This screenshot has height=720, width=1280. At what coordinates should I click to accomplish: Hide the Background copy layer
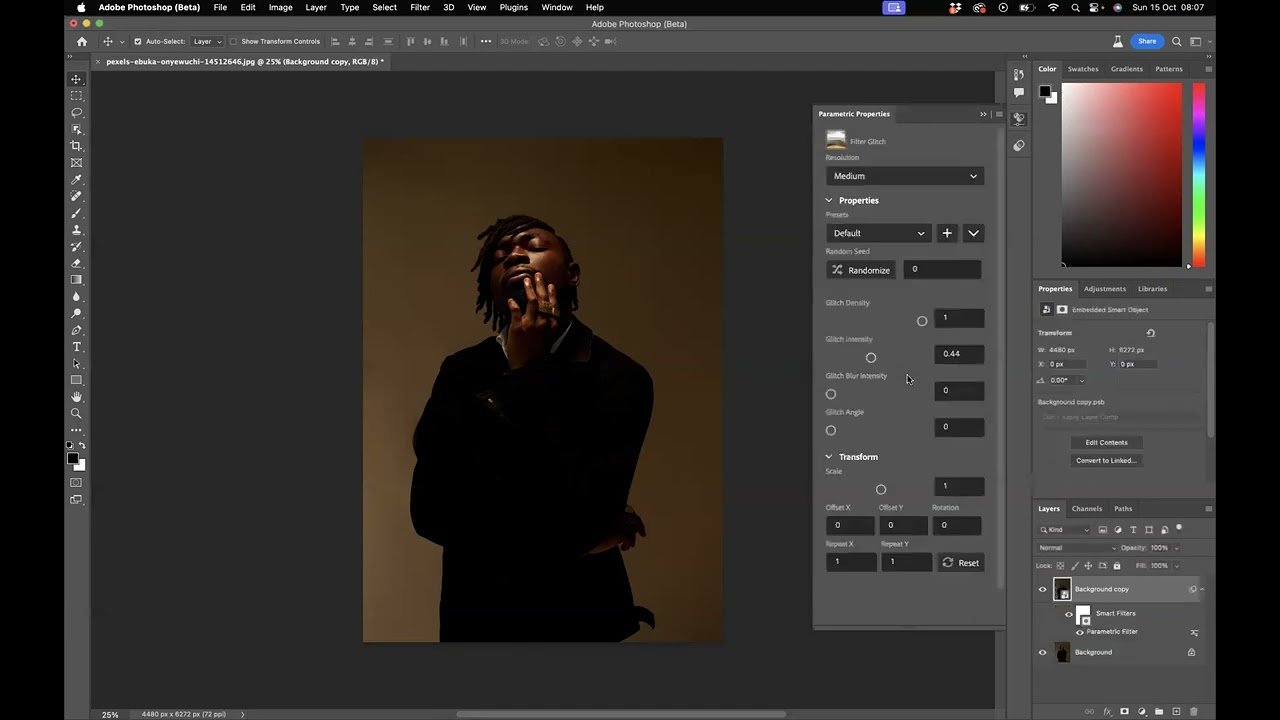(x=1042, y=589)
